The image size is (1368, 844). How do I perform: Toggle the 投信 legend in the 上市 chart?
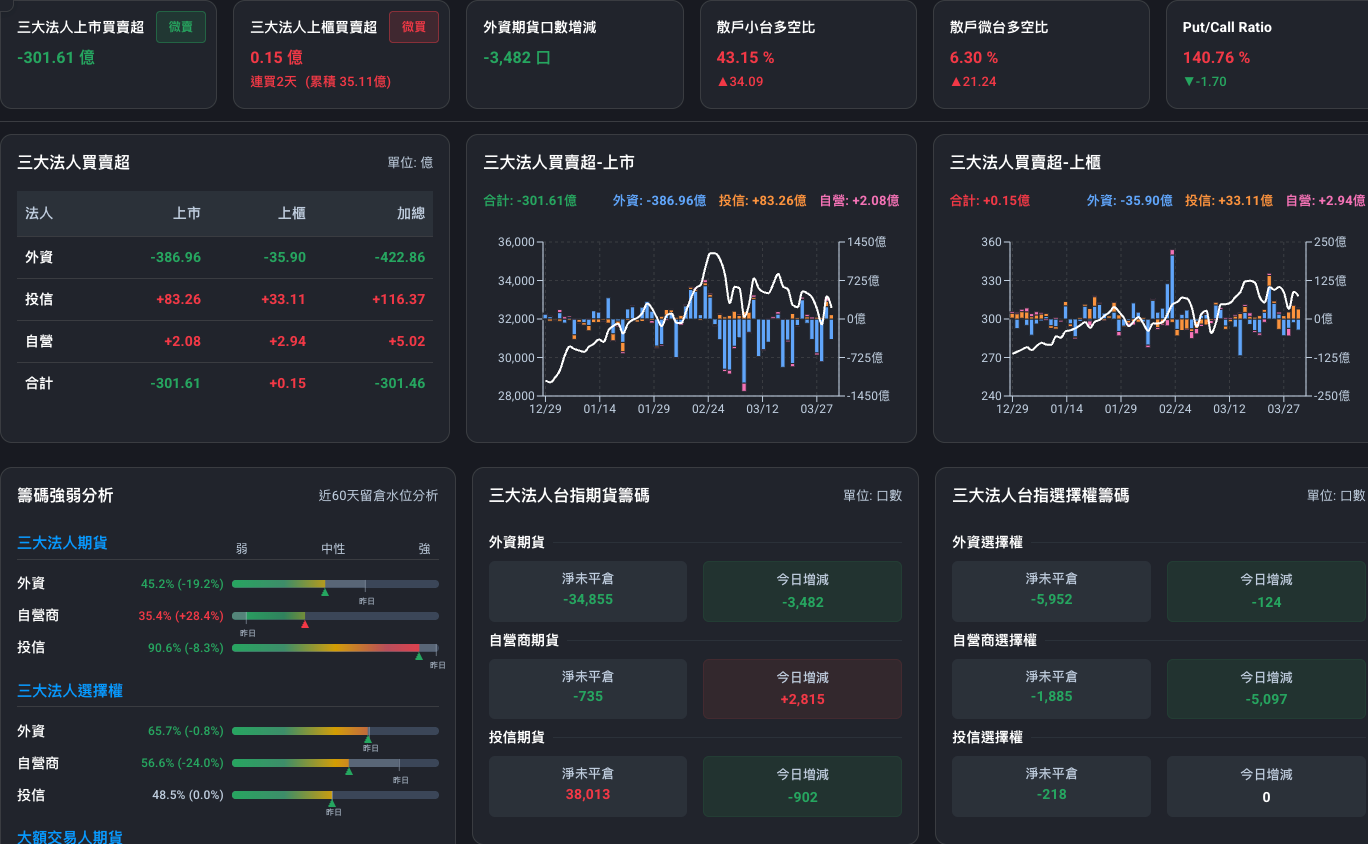coord(763,201)
